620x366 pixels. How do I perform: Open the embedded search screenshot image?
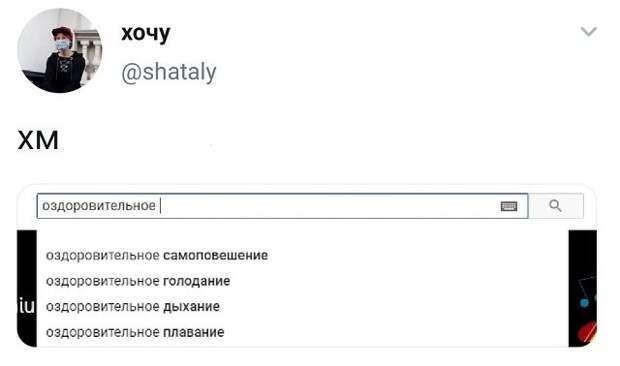306,266
